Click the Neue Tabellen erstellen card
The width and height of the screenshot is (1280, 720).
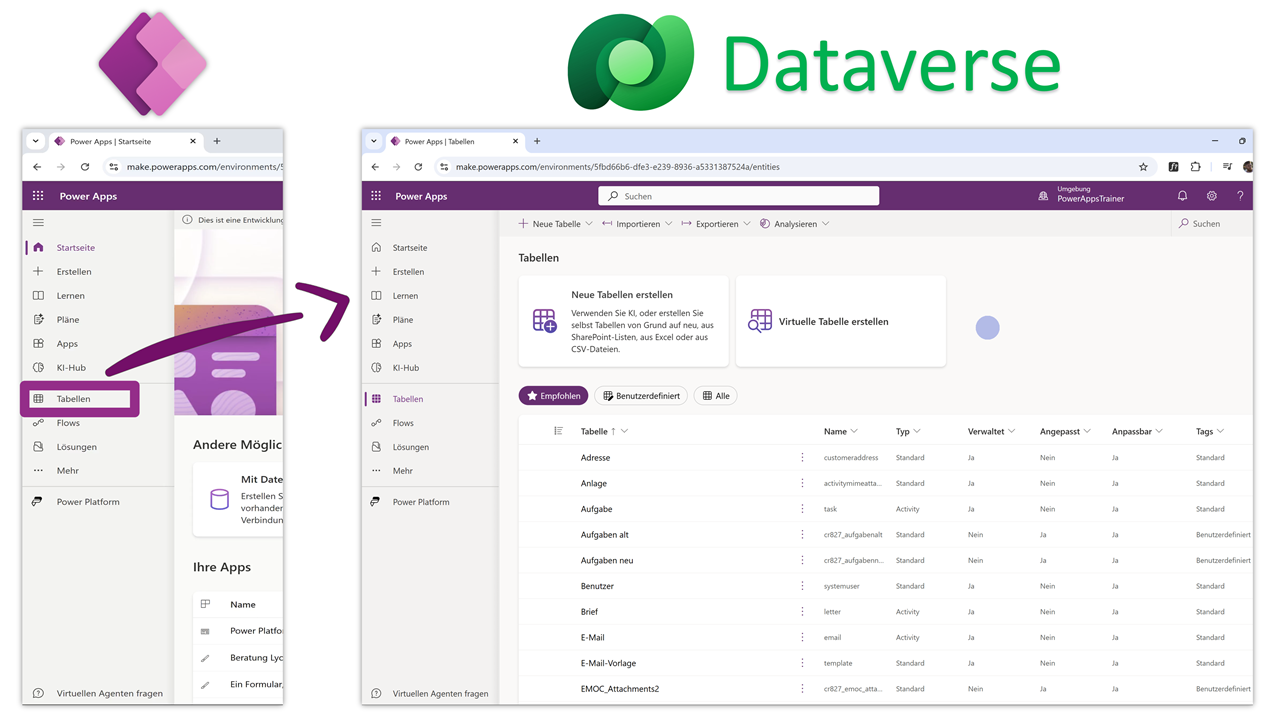624,321
